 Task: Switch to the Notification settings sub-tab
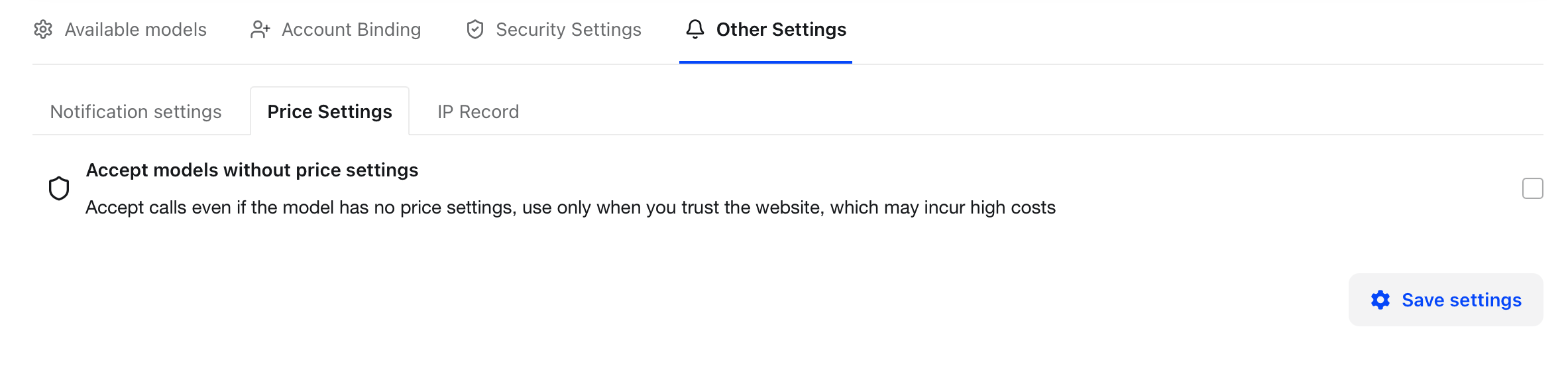click(136, 111)
